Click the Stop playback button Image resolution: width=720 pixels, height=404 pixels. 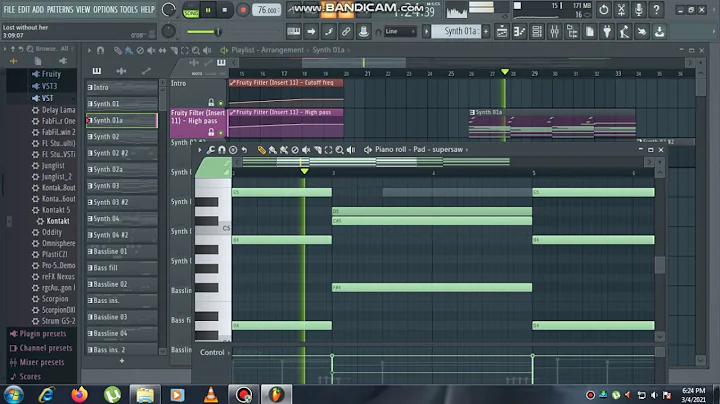pos(225,10)
